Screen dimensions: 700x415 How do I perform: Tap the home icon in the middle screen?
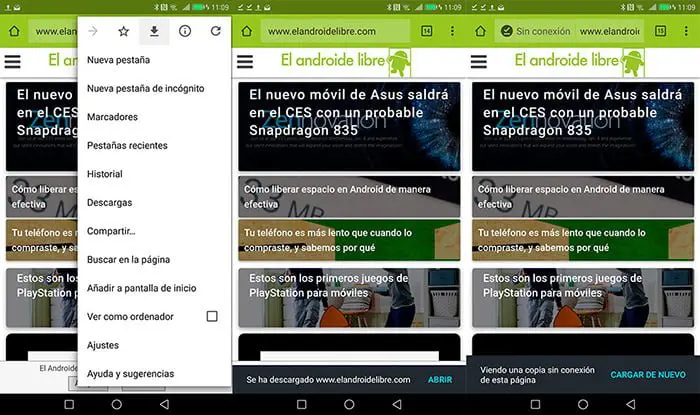(246, 31)
